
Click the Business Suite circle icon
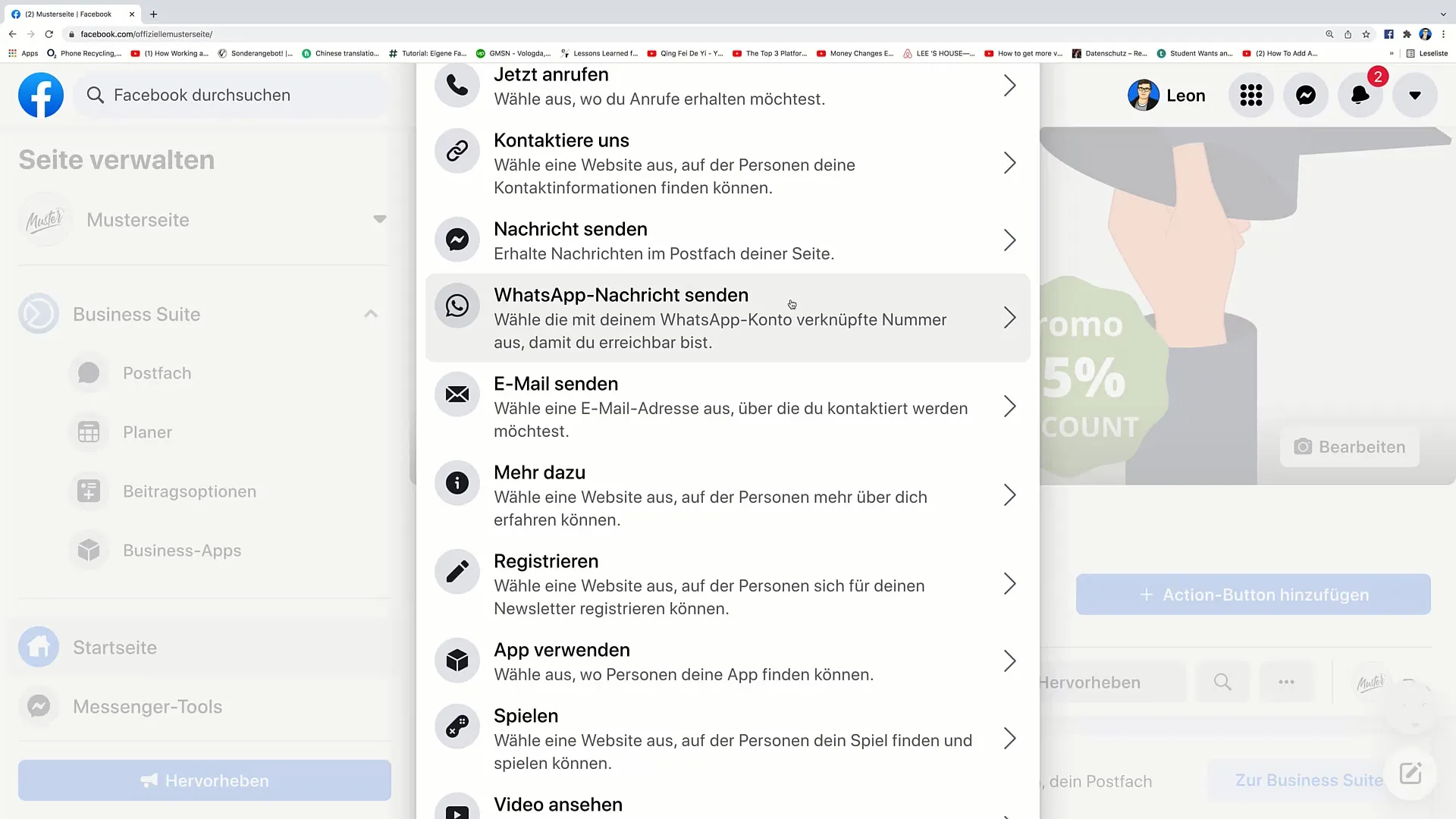coord(39,314)
